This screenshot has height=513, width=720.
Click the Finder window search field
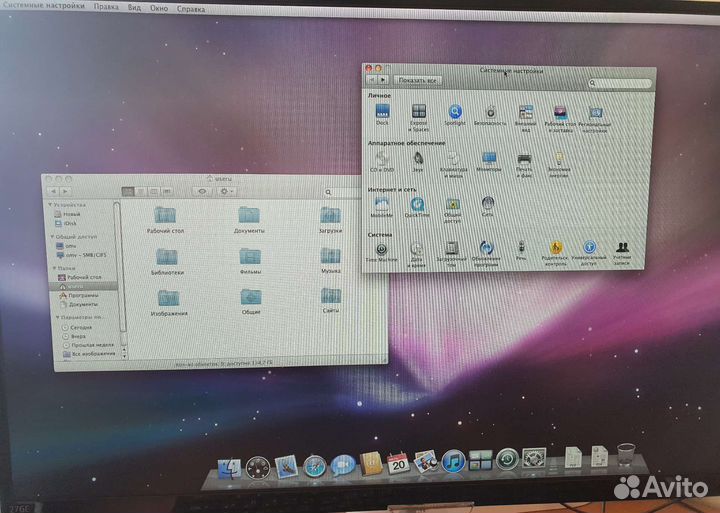coord(343,192)
